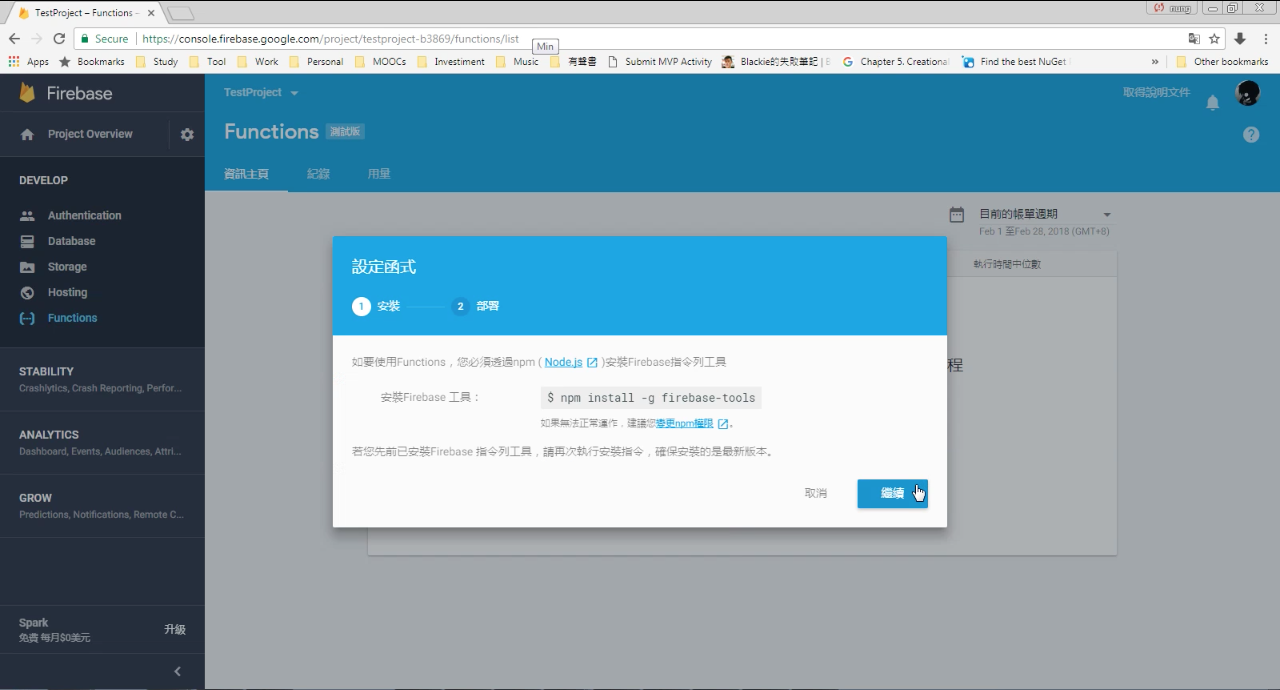Click 升級 upgrade plan button
1280x690 pixels.
point(175,629)
